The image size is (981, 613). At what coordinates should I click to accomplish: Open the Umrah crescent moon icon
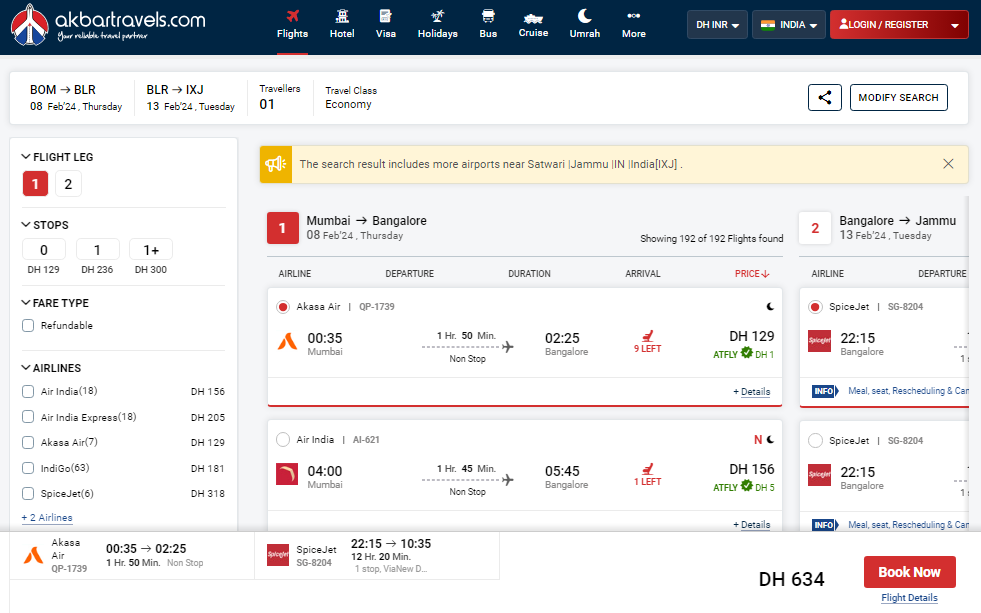point(584,16)
